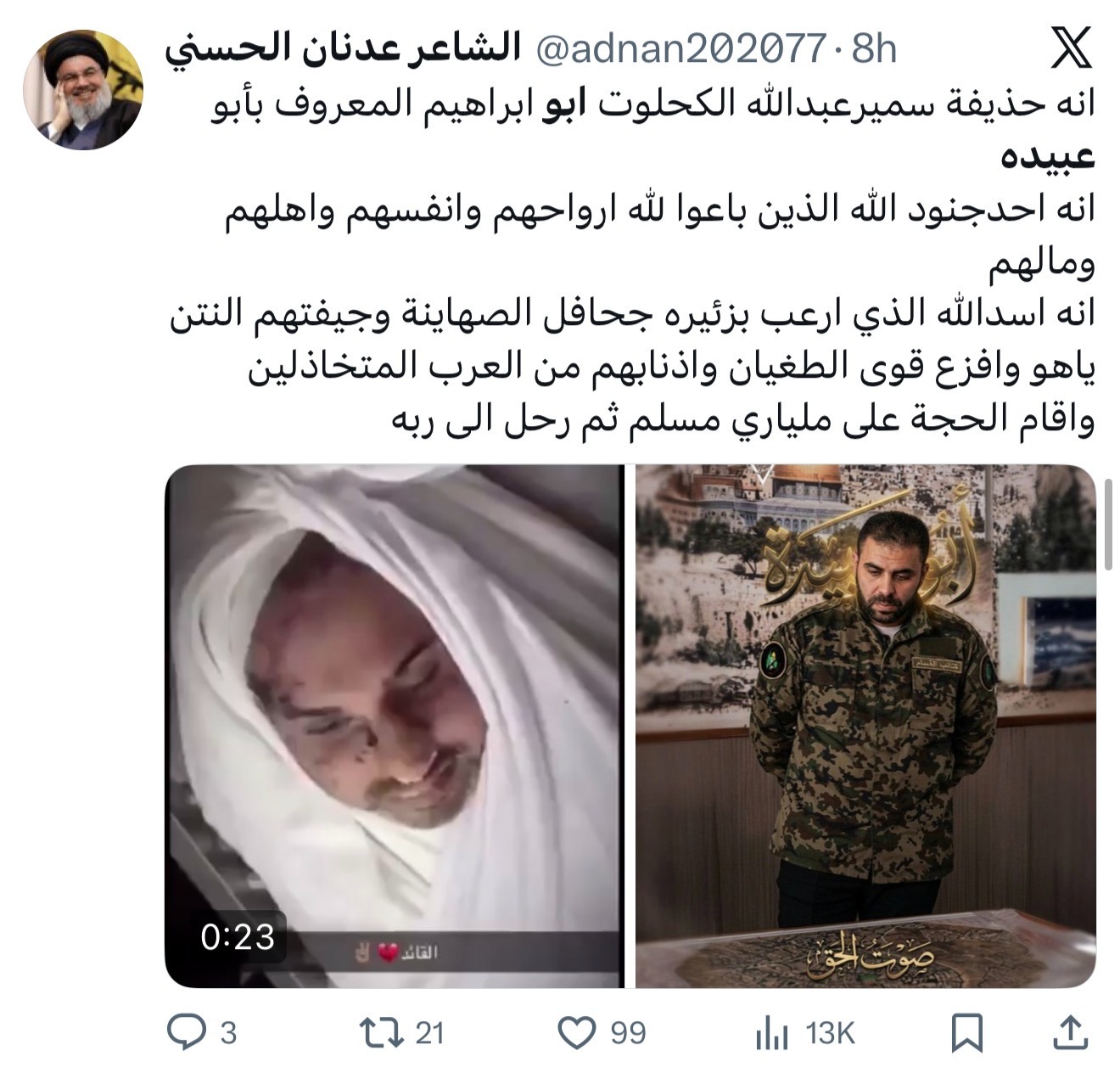Click the 99 likes count
Viewport: 1120px width, 1084px height.
click(x=629, y=1033)
